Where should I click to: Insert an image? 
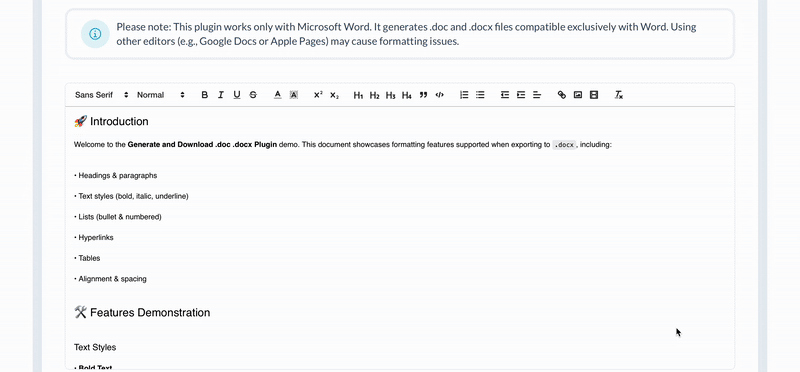(578, 95)
